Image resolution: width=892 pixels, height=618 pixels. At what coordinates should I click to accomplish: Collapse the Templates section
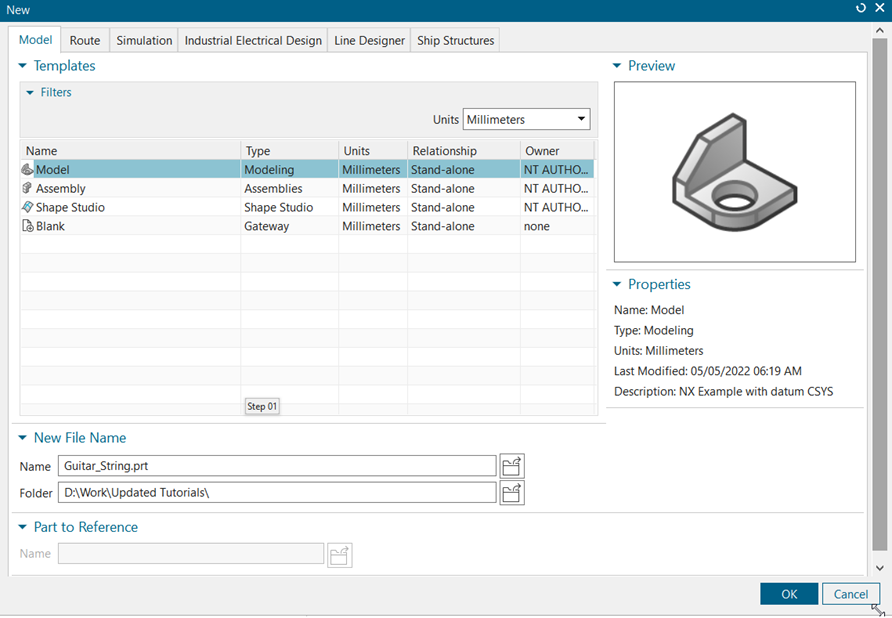23,65
